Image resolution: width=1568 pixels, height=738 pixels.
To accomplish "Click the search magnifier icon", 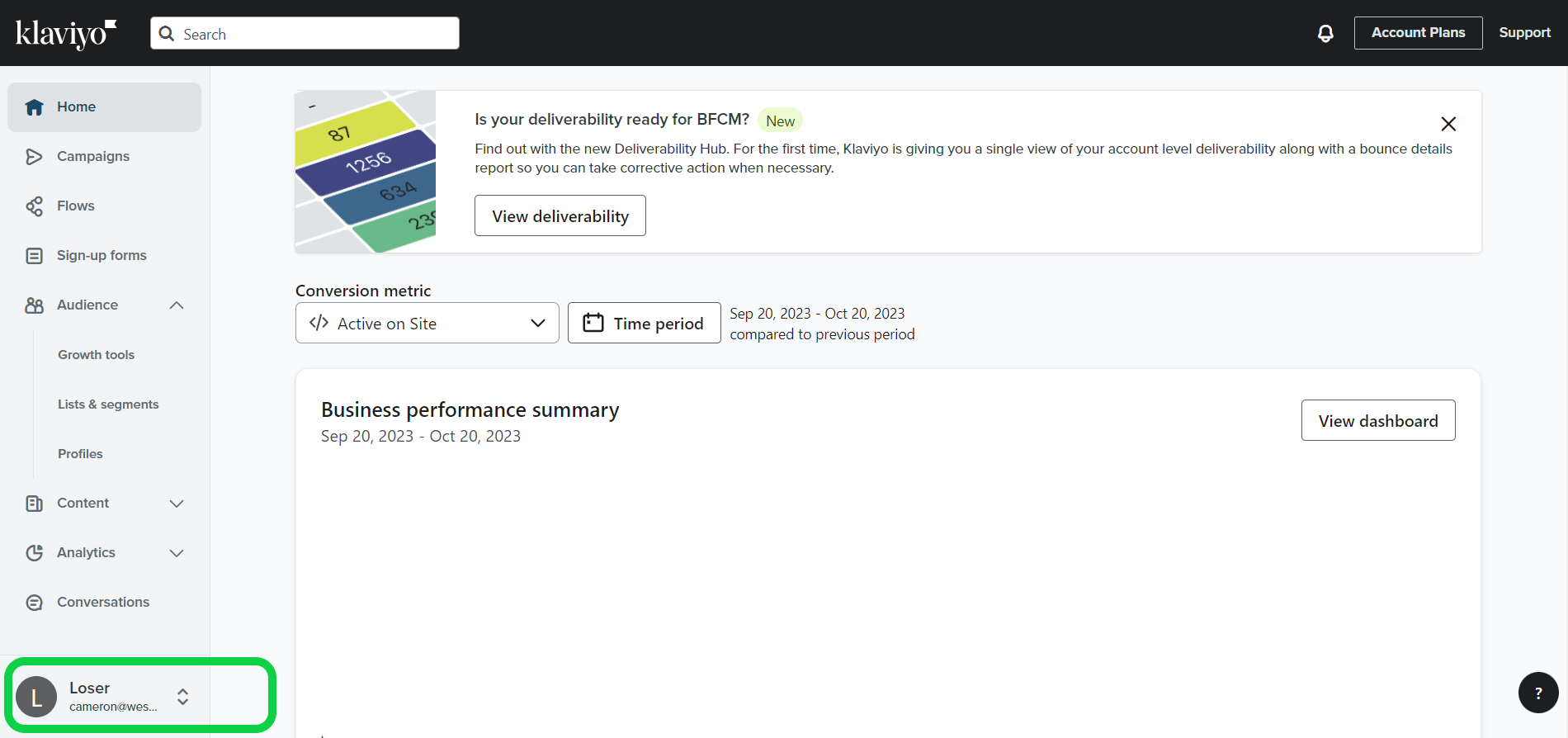I will pyautogui.click(x=167, y=34).
